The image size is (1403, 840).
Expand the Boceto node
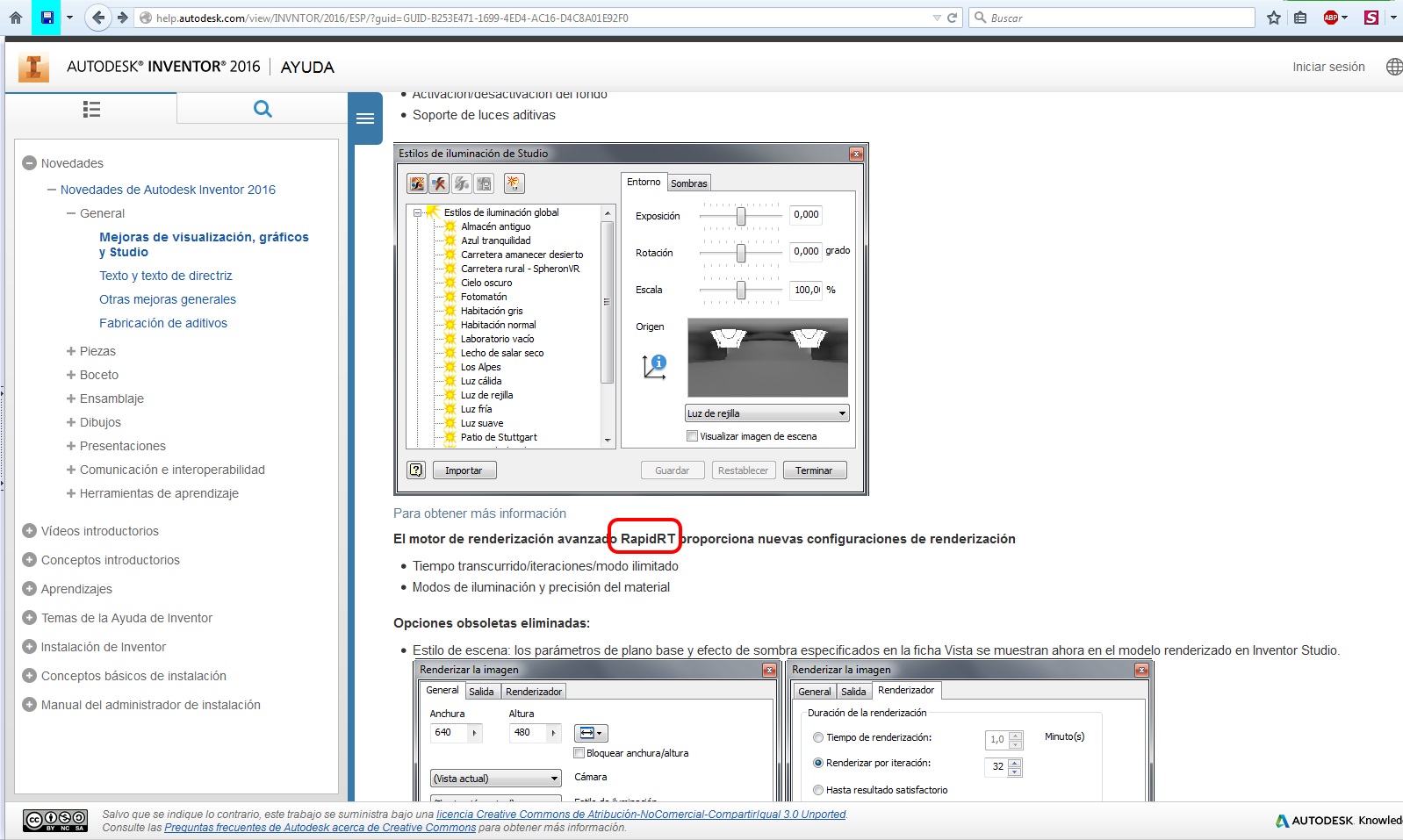[71, 375]
